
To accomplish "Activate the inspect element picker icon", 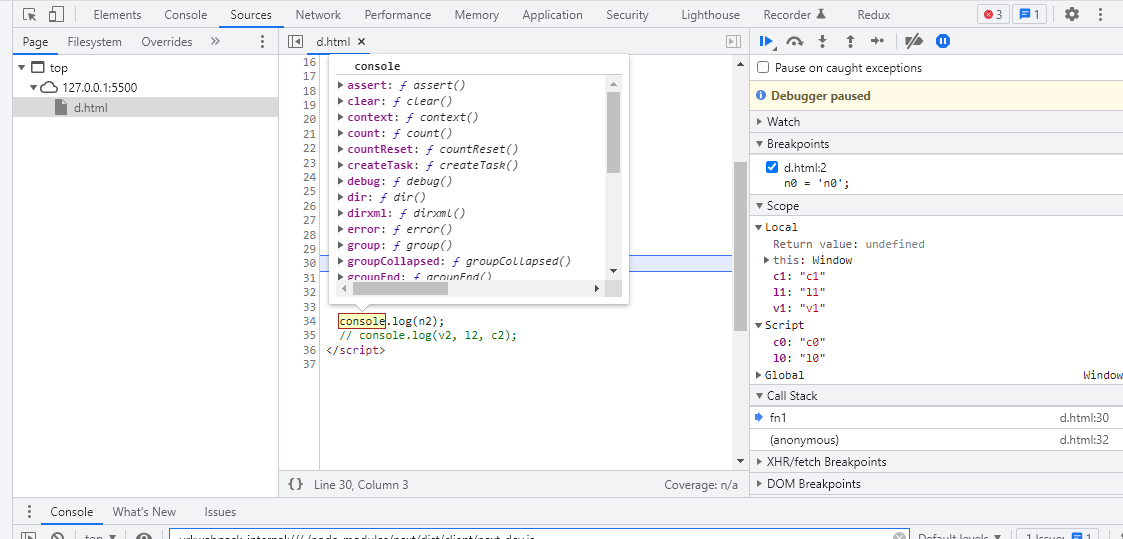I will pyautogui.click(x=29, y=14).
